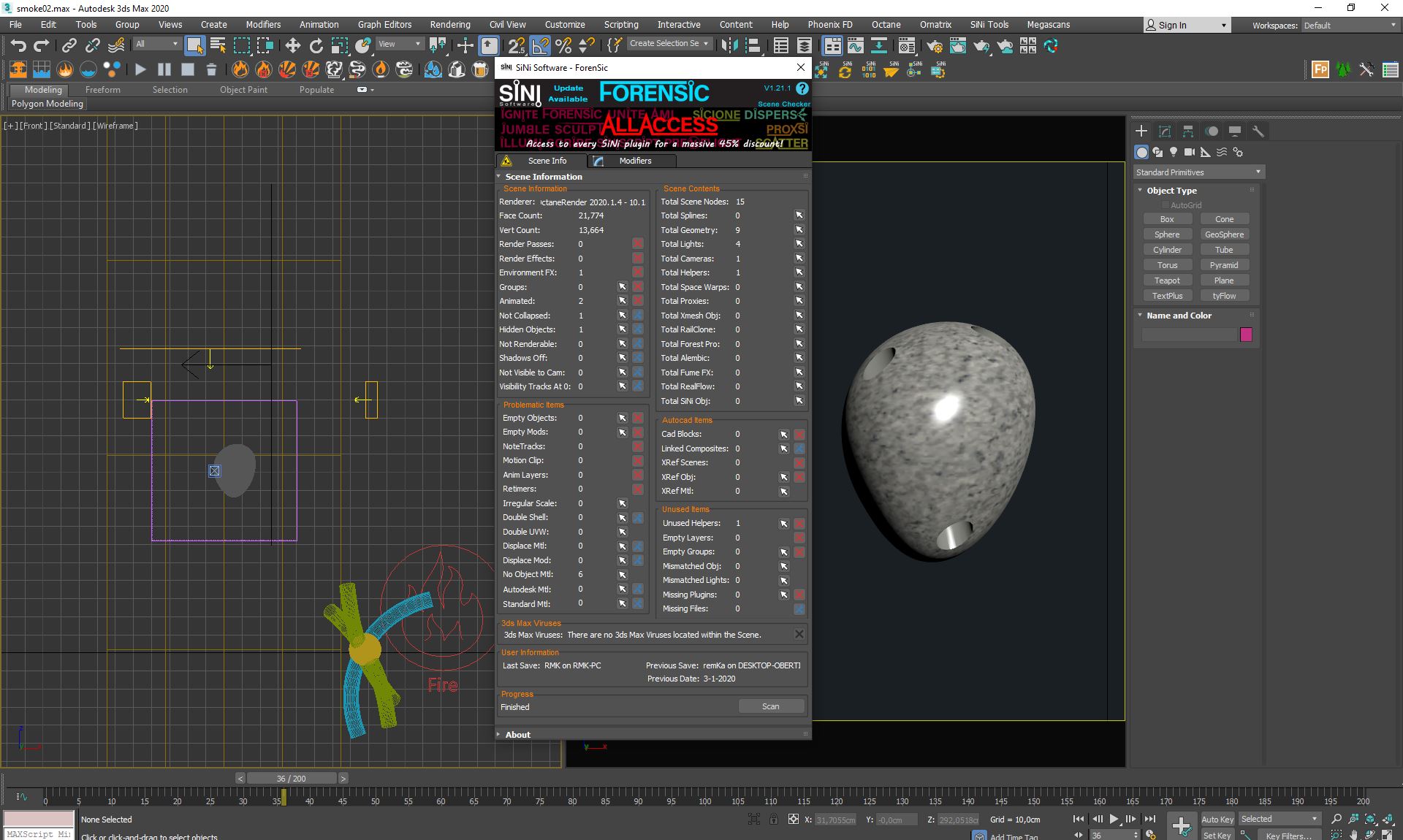Click the Undo arrow in the main toolbar
The image size is (1403, 840).
pyautogui.click(x=18, y=46)
